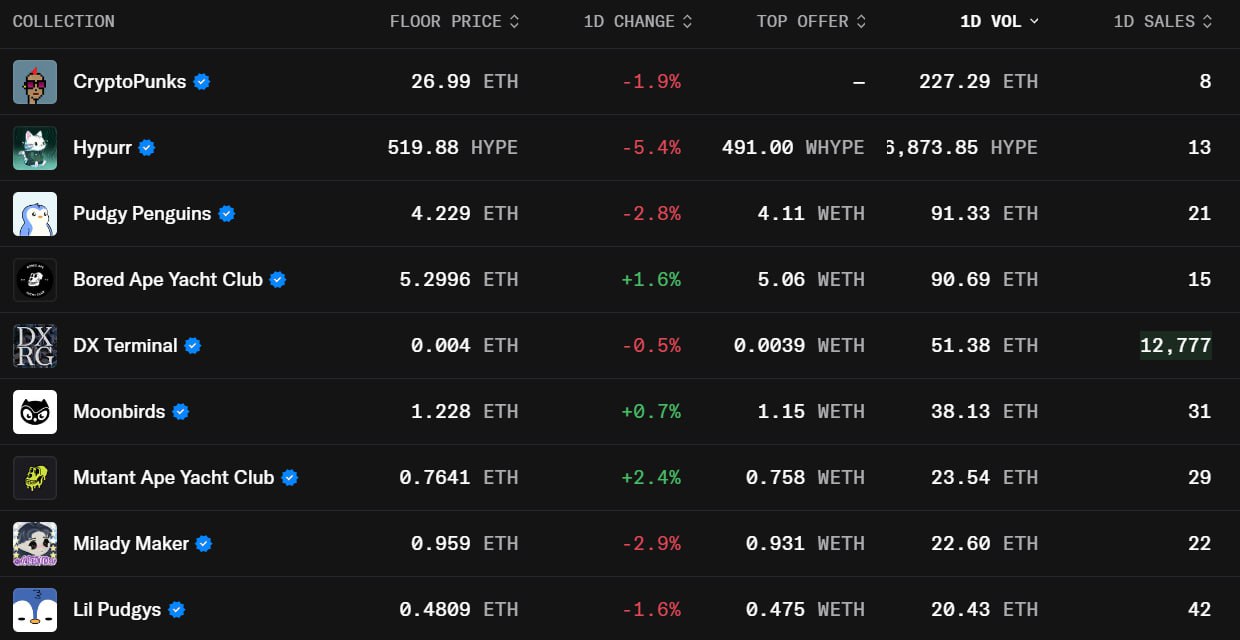Sort by Floor Price column arrows
Screen dimensions: 1240x640
point(514,21)
